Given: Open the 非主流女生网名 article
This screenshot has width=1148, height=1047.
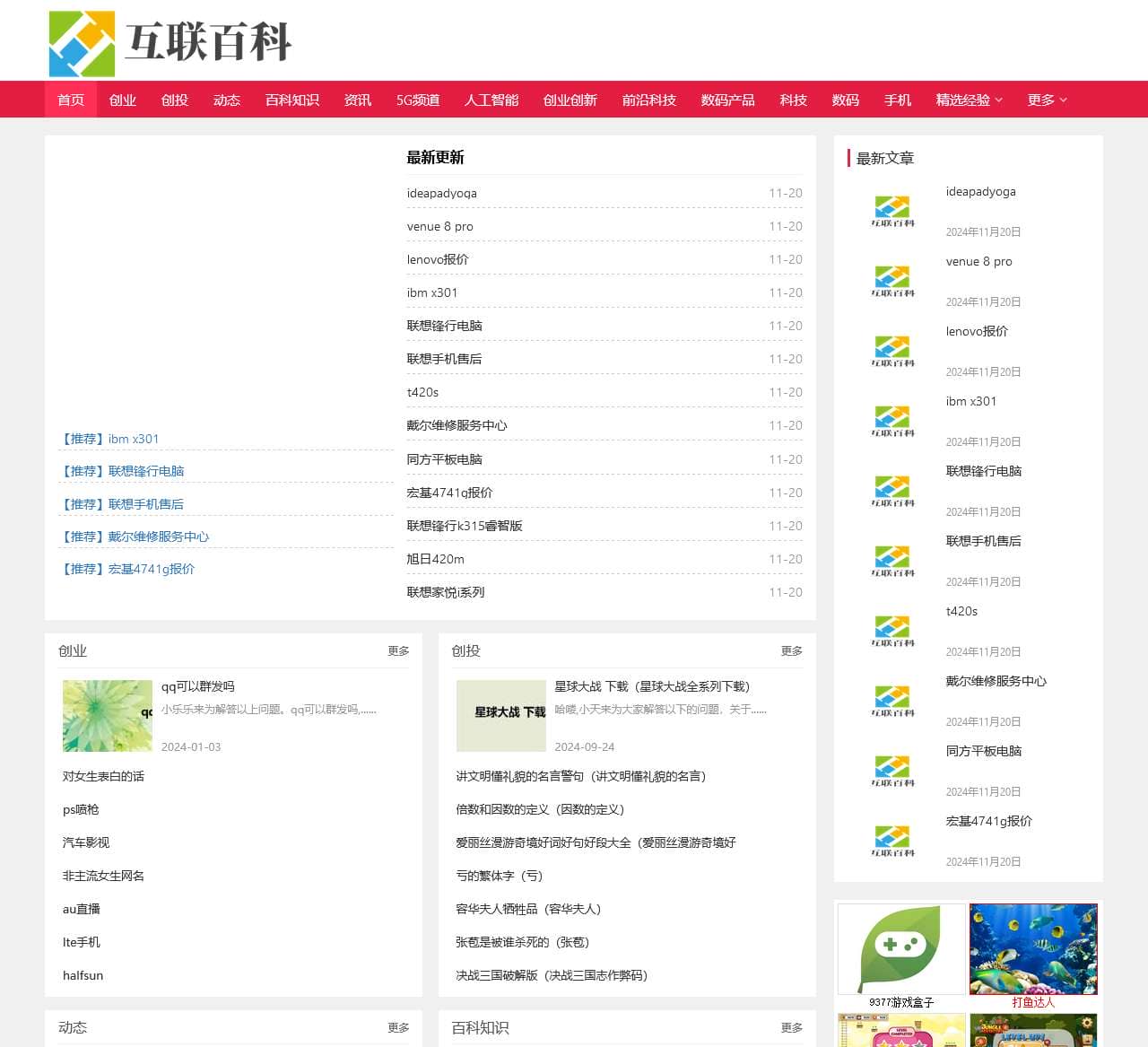Looking at the screenshot, I should coord(103,876).
